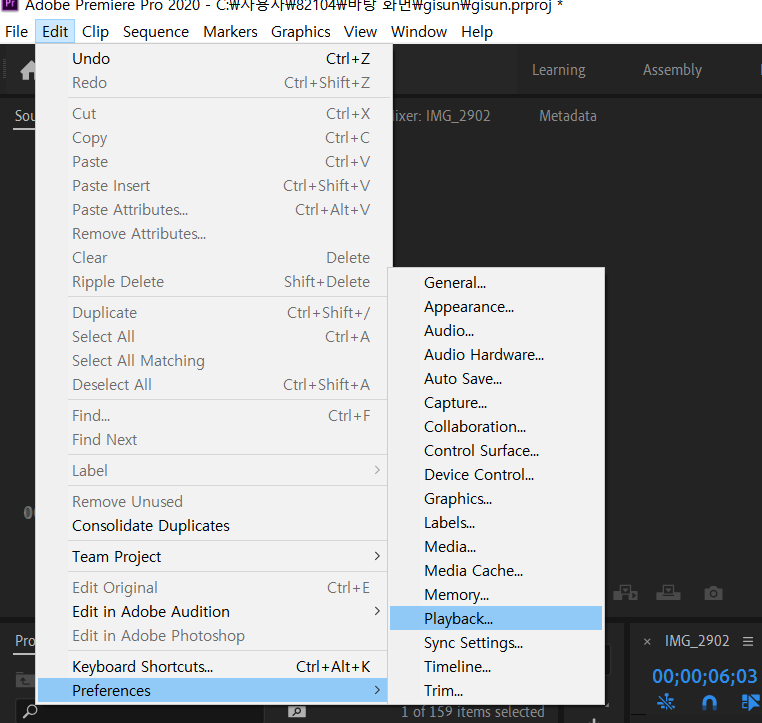Screen dimensions: 762x723
Task: Open Media Cache preferences
Action: [496, 570]
